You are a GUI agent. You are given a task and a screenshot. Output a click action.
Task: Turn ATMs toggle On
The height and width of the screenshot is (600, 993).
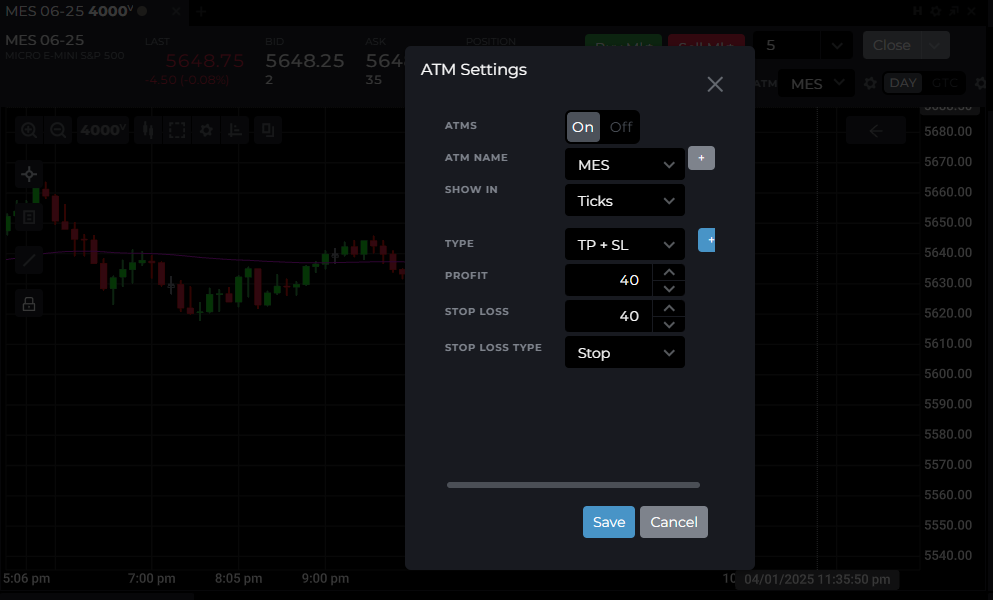(583, 127)
